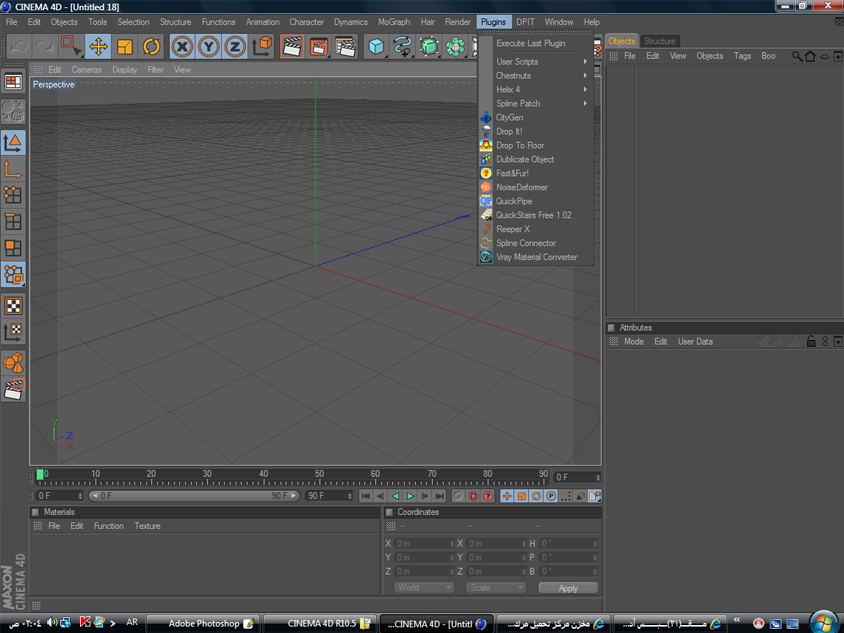Jump to the end of the animation
844x633 pixels.
[440, 496]
